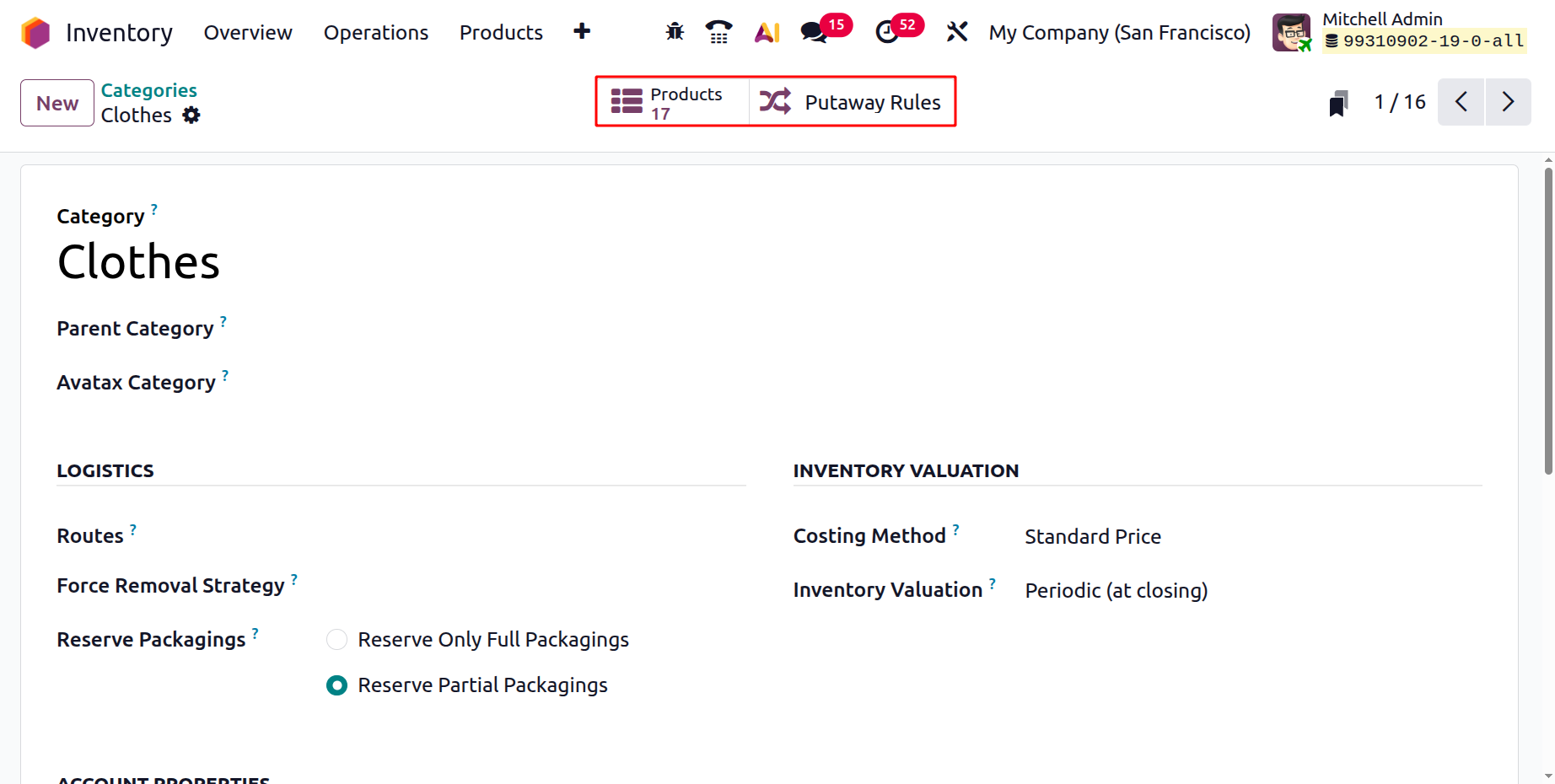Viewport: 1555px width, 784px height.
Task: Click the New button
Action: 57,103
